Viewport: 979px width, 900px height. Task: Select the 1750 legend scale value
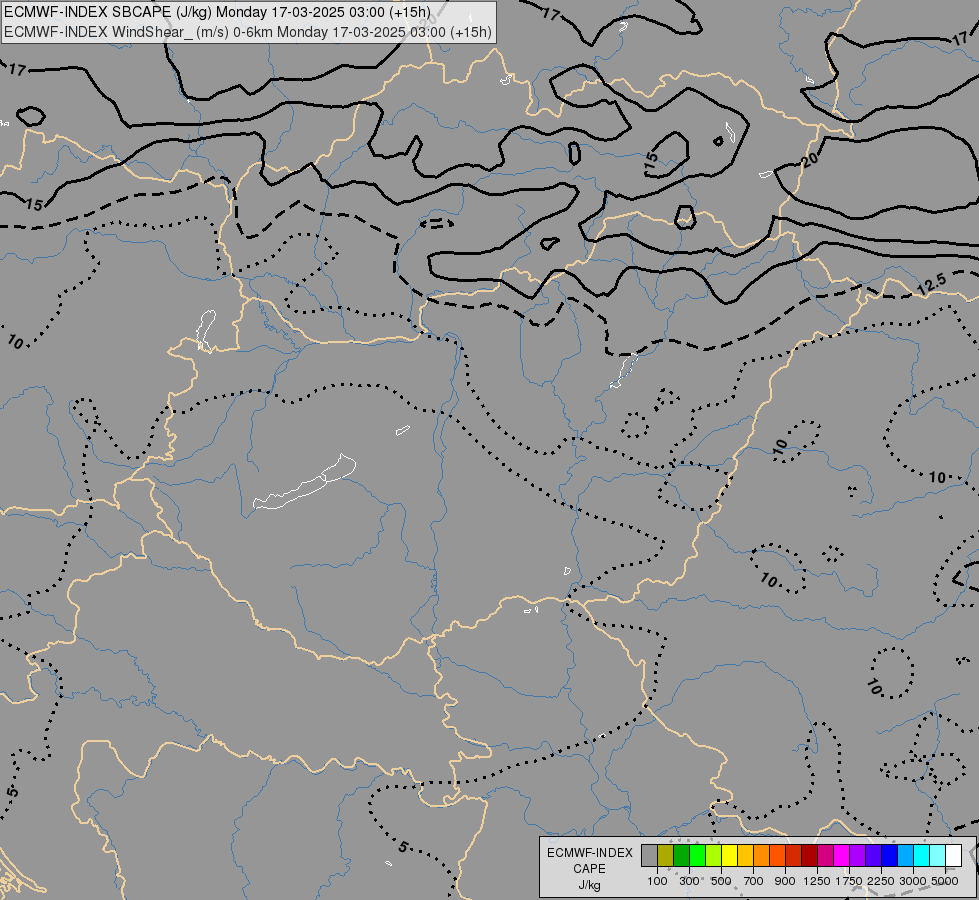pyautogui.click(x=849, y=881)
